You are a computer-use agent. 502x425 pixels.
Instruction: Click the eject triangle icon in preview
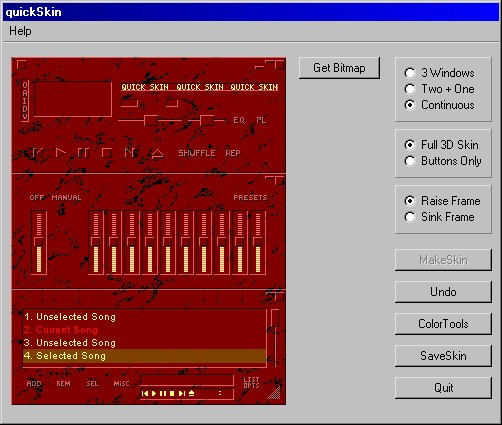click(157, 154)
